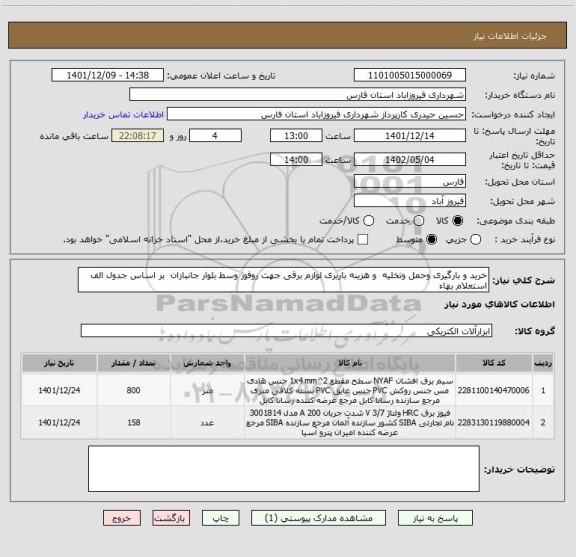Click quantity cell 158

134,423
